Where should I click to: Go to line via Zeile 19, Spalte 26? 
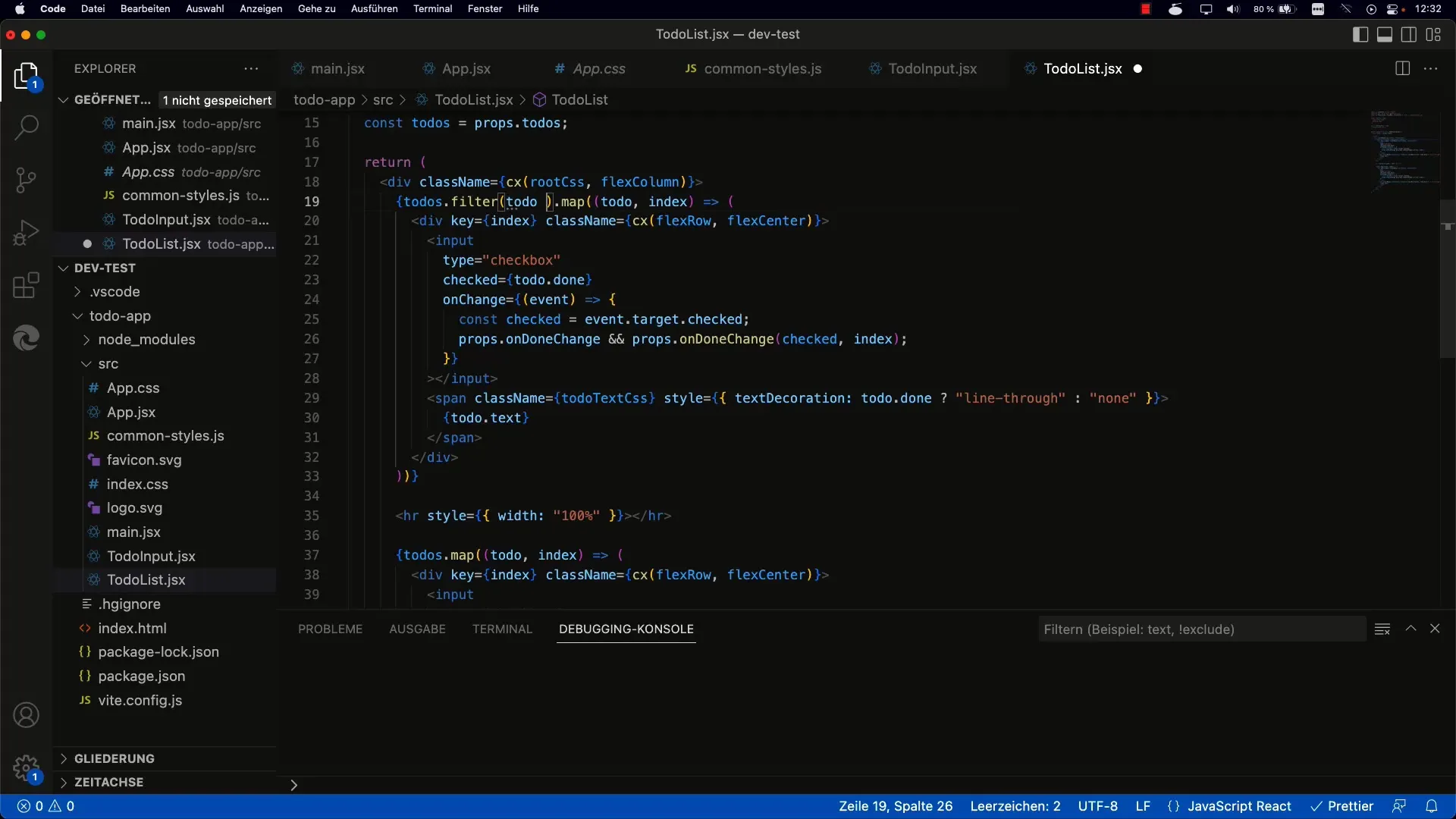896,806
